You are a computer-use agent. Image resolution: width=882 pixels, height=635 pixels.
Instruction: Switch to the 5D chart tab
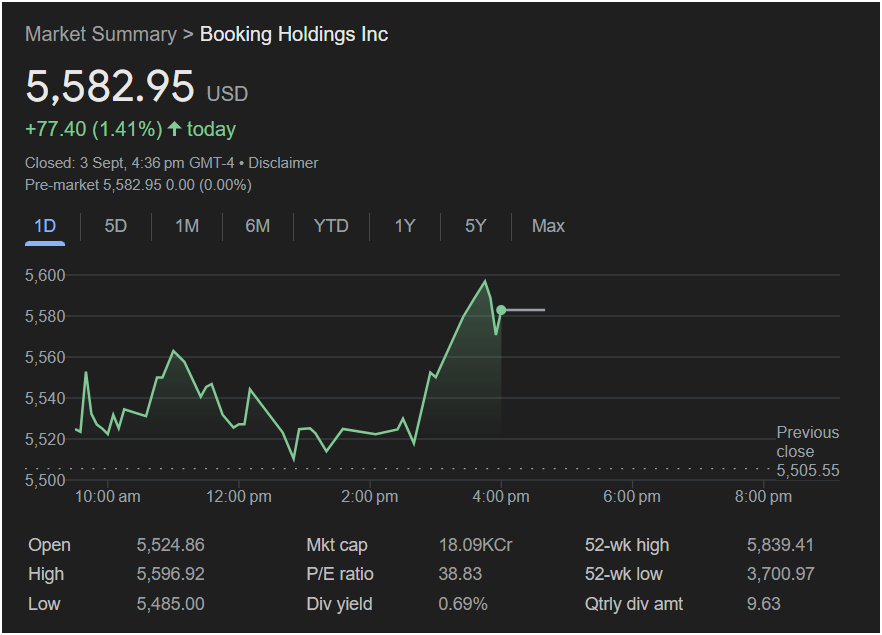tap(115, 226)
